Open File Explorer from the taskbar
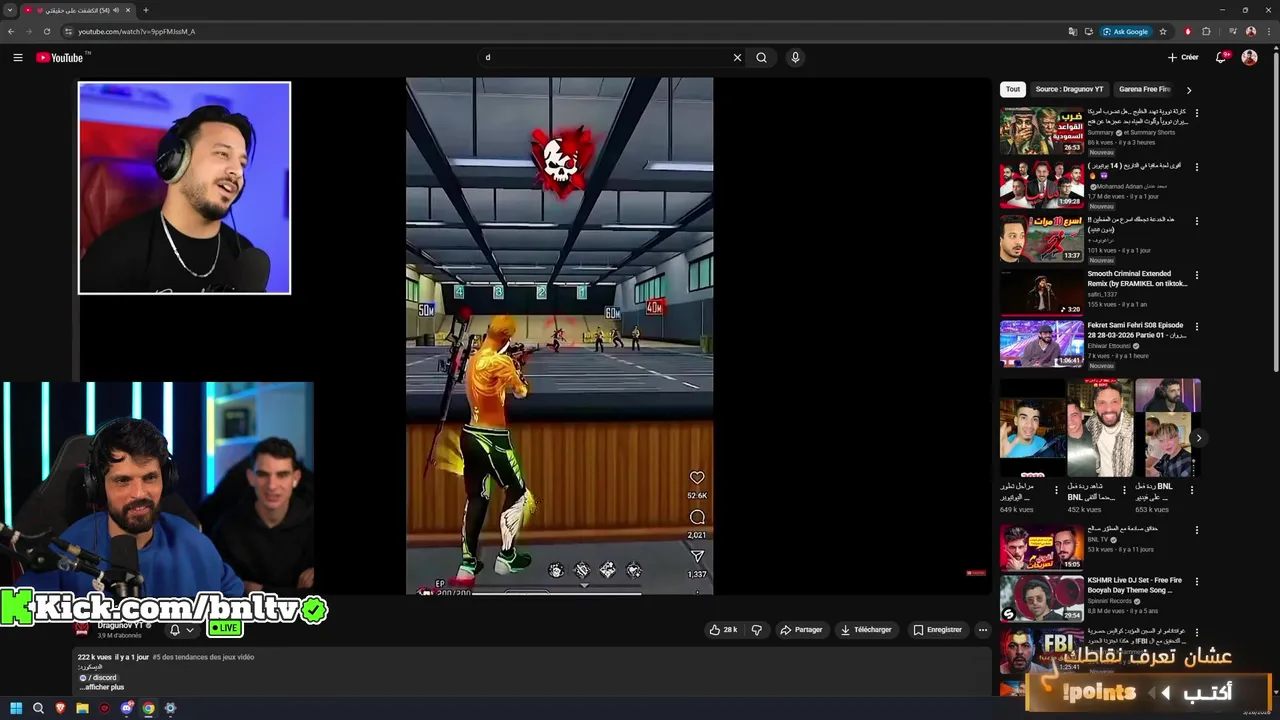 click(82, 708)
